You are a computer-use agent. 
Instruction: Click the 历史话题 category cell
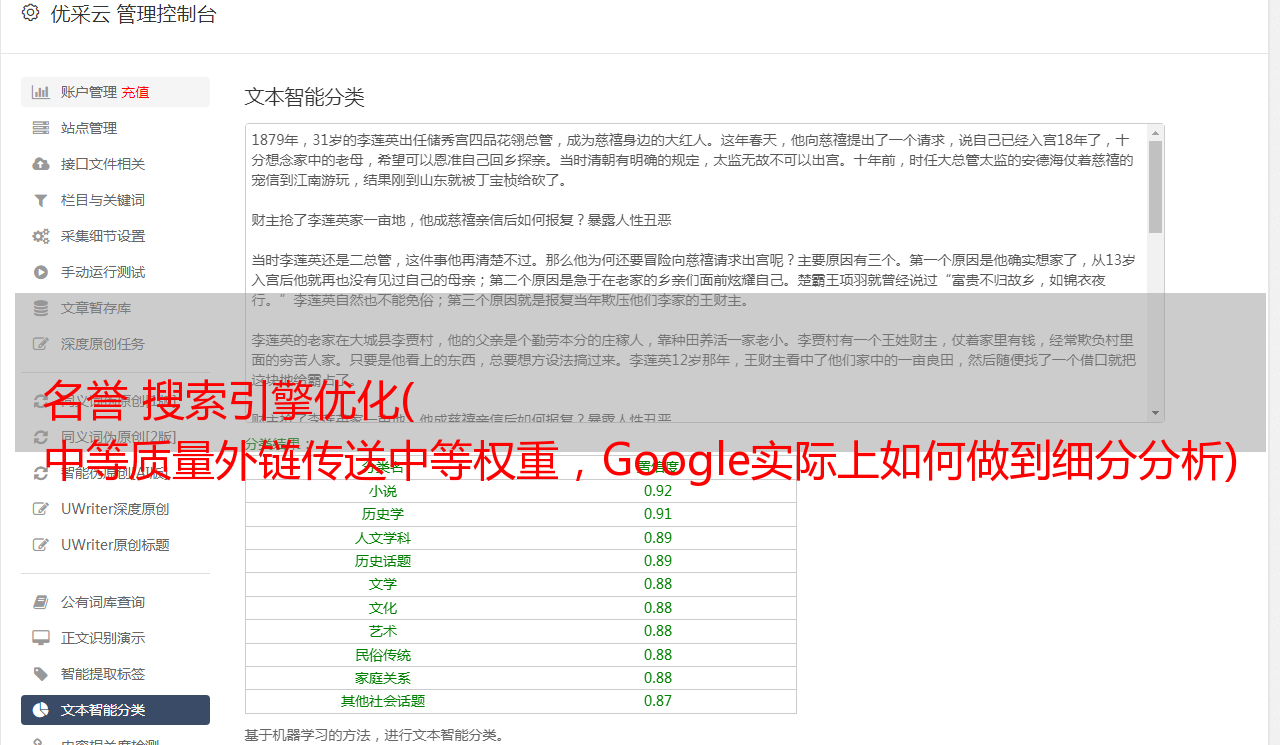coord(383,561)
